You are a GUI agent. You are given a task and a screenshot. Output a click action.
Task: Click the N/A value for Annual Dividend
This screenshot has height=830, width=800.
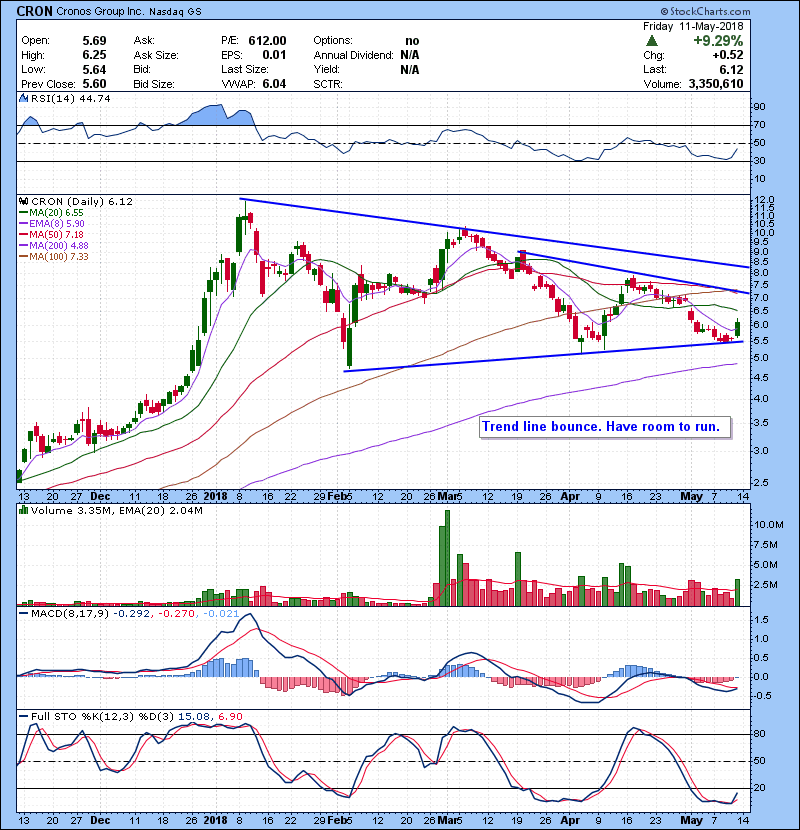(x=410, y=55)
